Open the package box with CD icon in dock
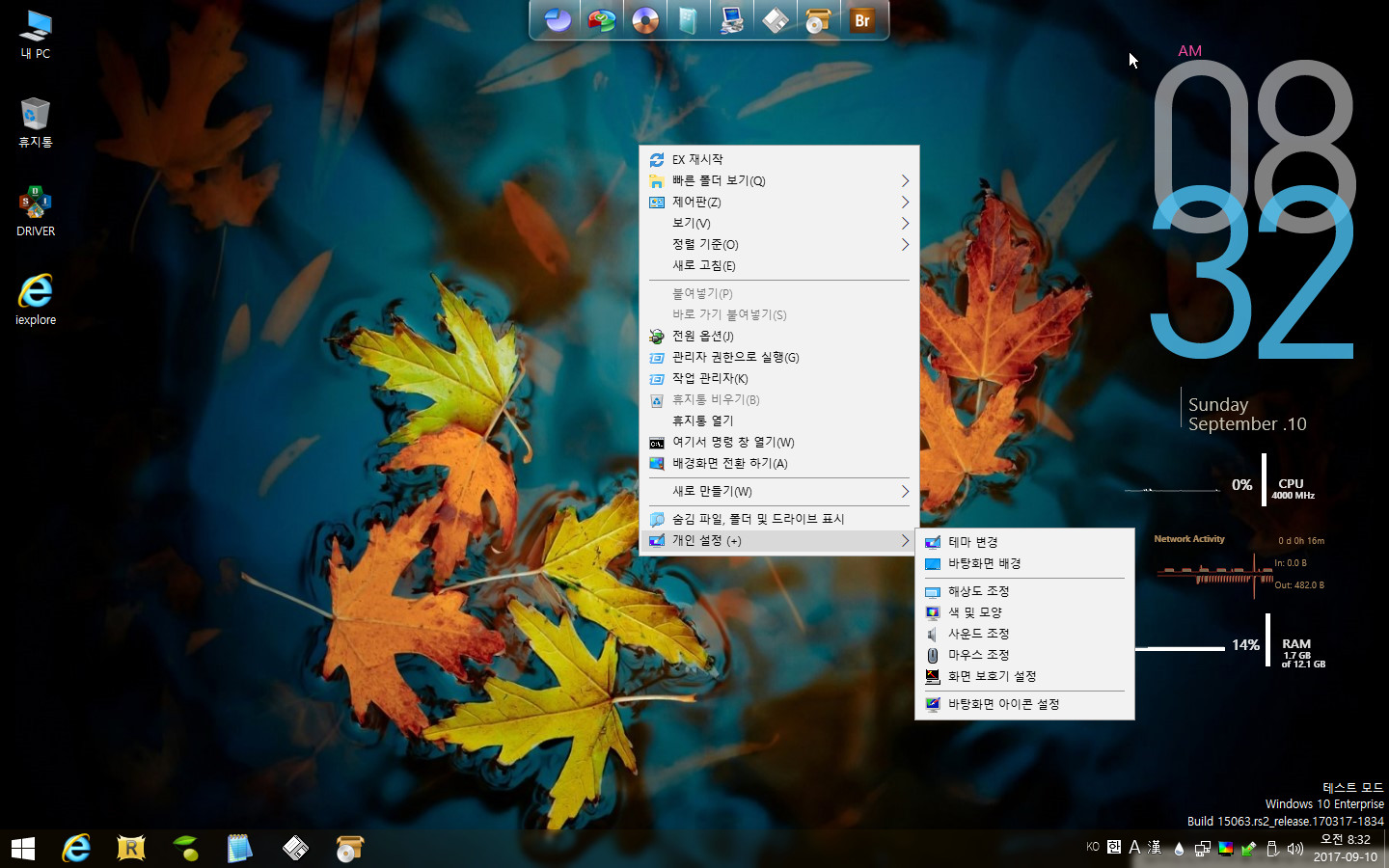 point(818,19)
